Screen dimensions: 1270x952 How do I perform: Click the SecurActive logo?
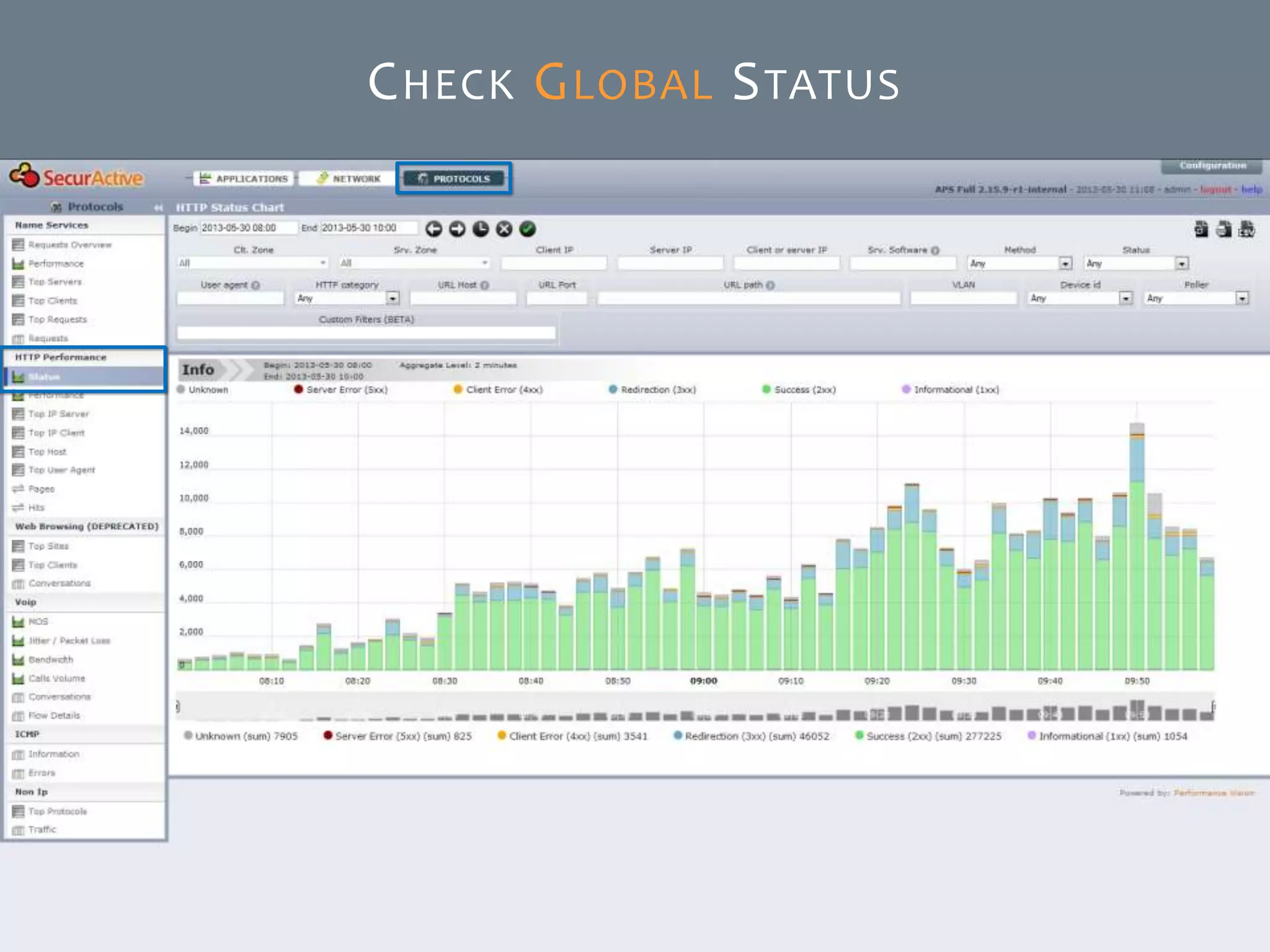point(76,177)
